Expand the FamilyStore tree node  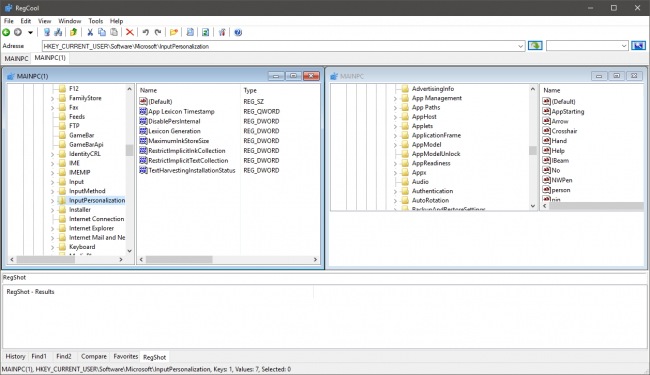[x=52, y=99]
